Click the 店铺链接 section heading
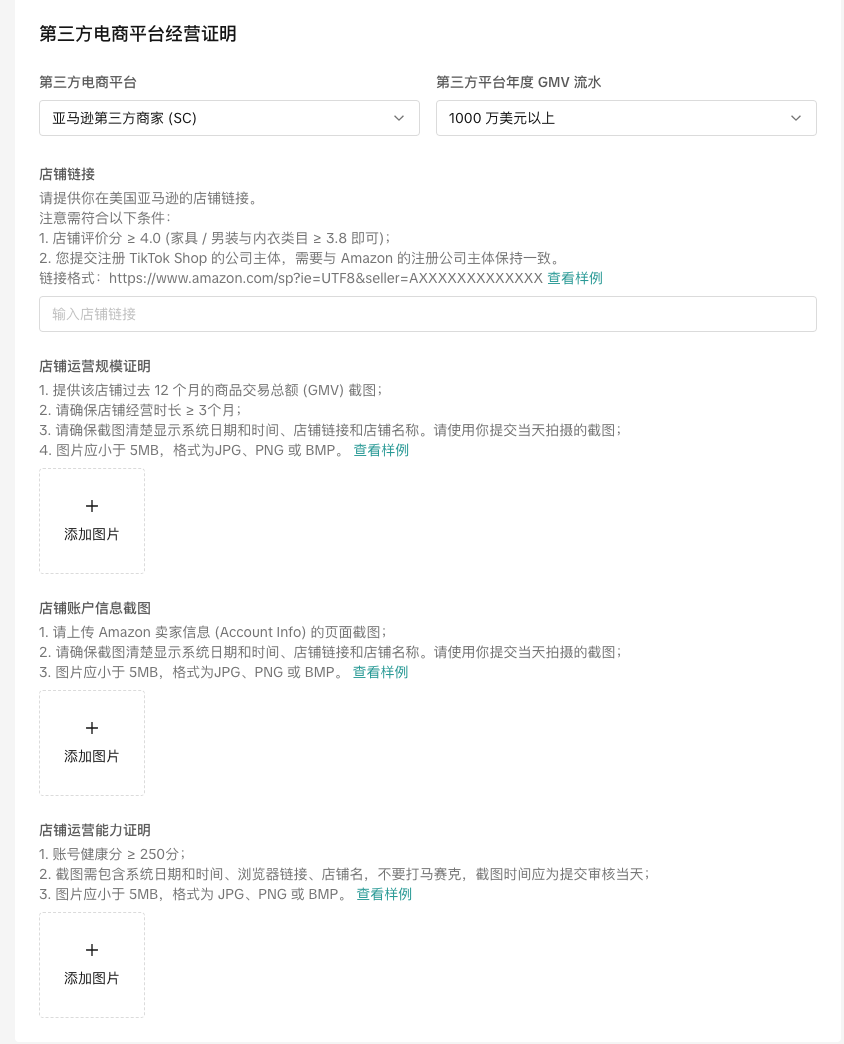844x1044 pixels. tap(67, 174)
